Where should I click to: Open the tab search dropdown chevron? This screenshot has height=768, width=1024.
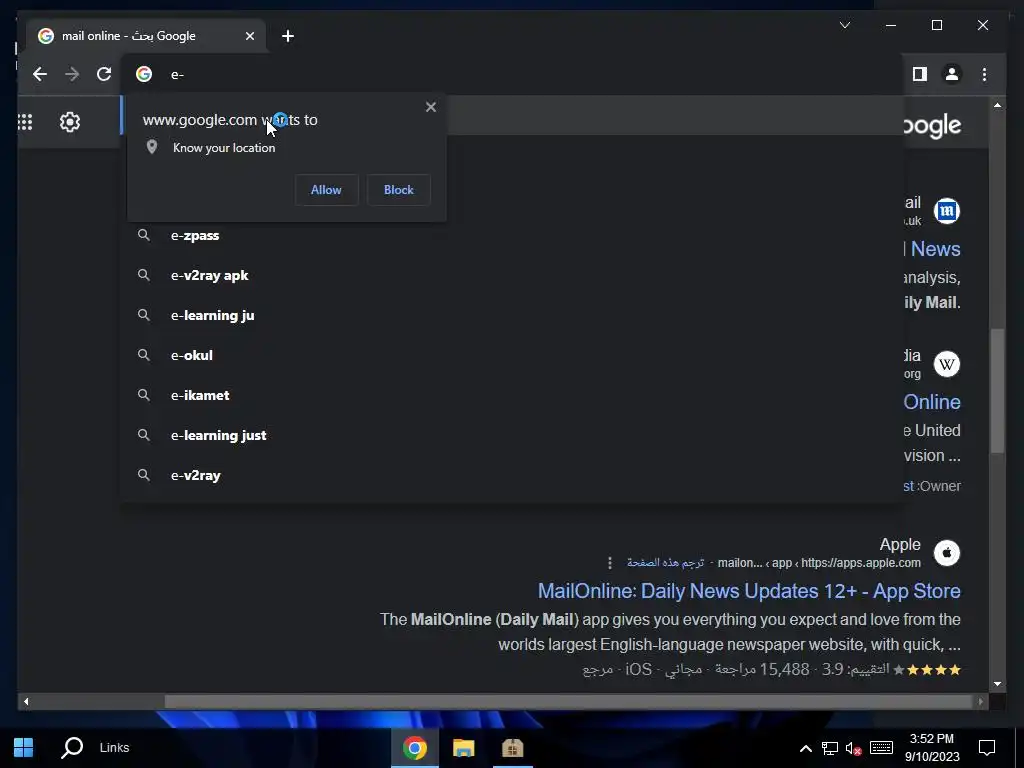(x=844, y=25)
